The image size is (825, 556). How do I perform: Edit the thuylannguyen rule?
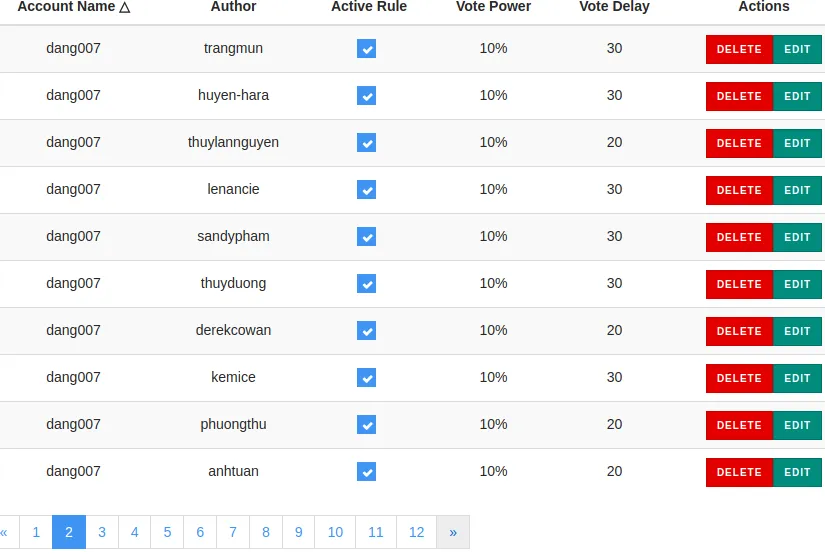(x=797, y=143)
